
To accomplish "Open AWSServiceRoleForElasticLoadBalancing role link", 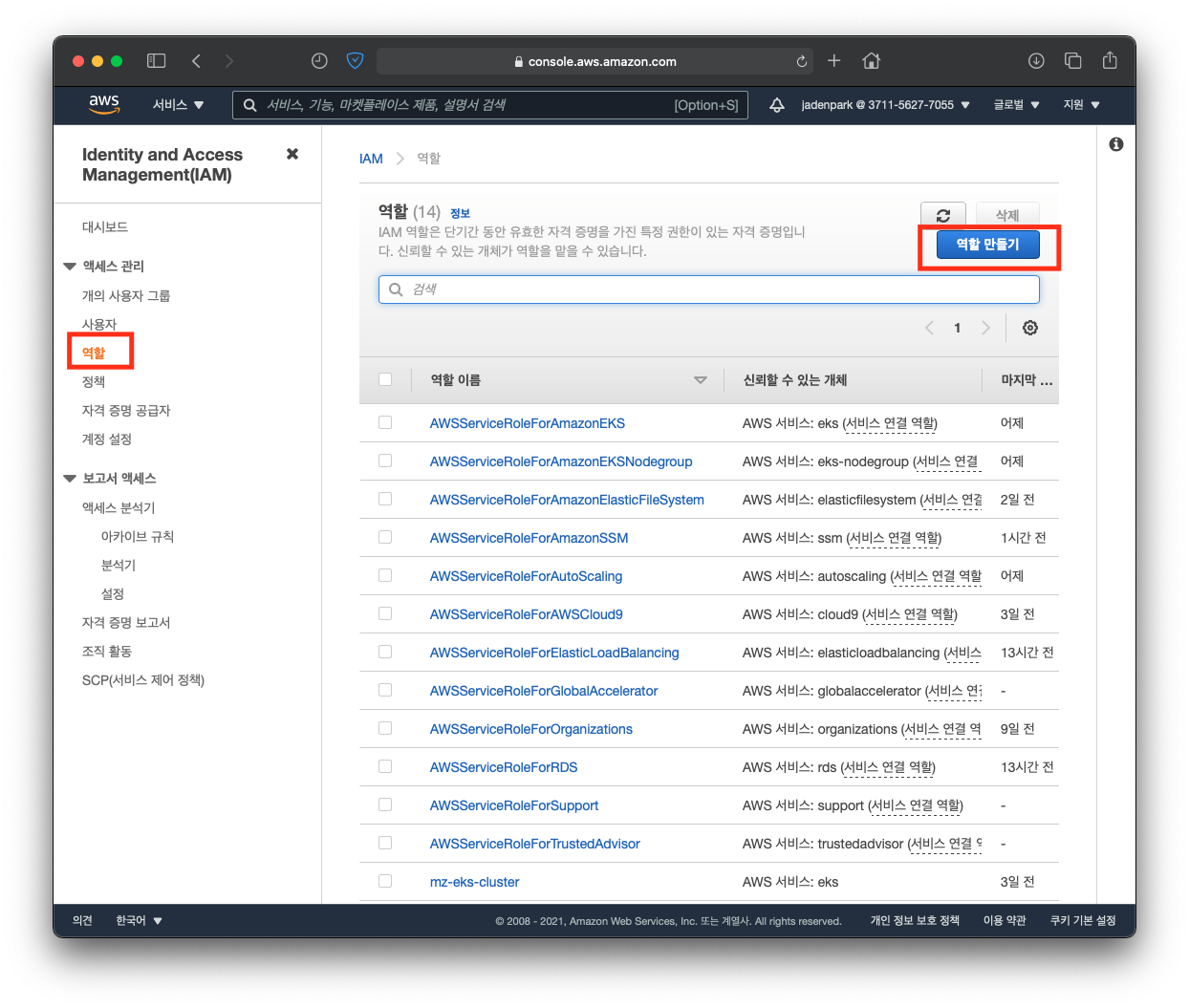I will click(x=554, y=653).
